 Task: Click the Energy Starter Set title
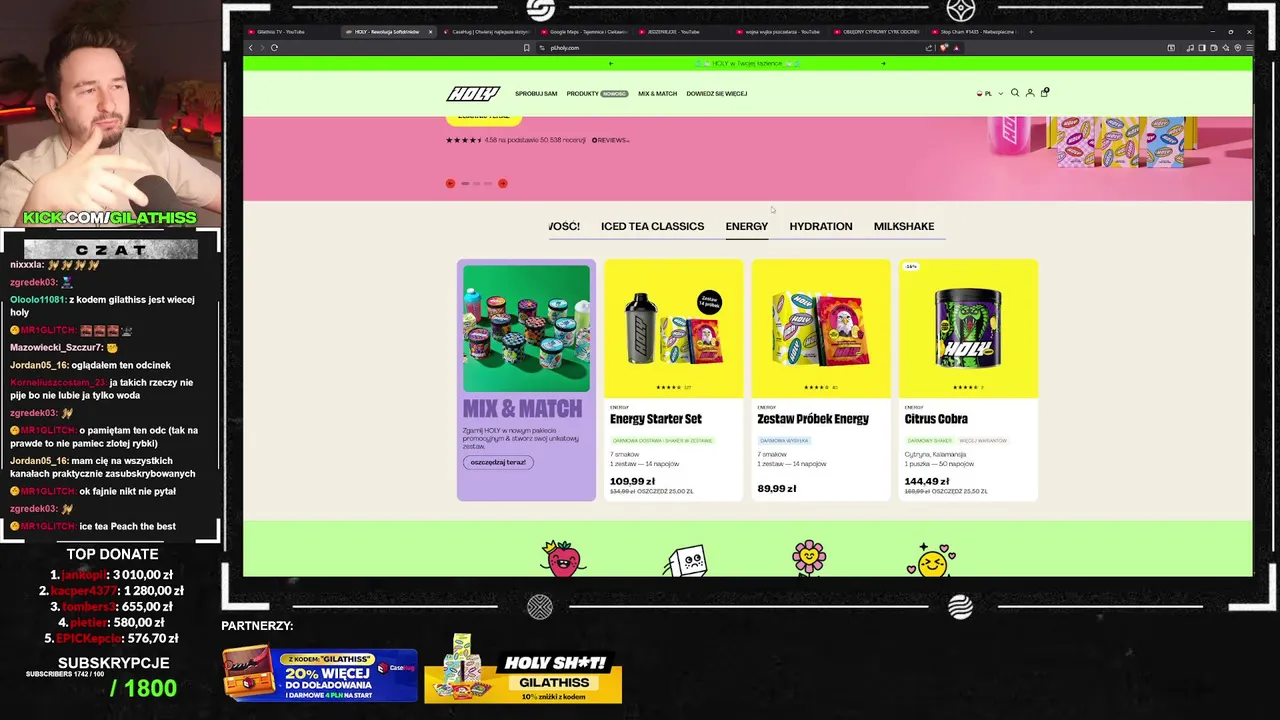coord(656,419)
